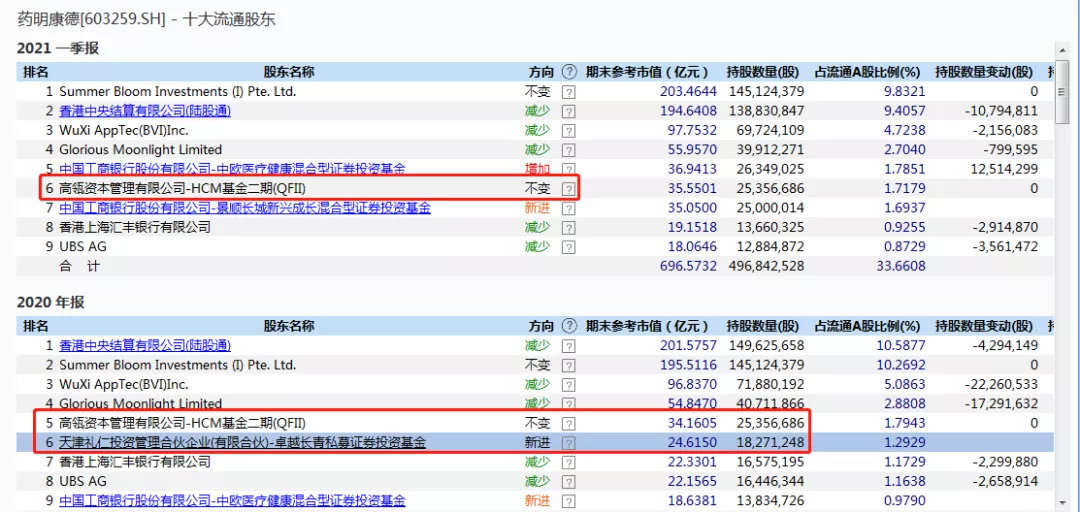Sort 2021 一季报 by 持股数量(股)
Screen dimensions: 1080x512
click(763, 72)
